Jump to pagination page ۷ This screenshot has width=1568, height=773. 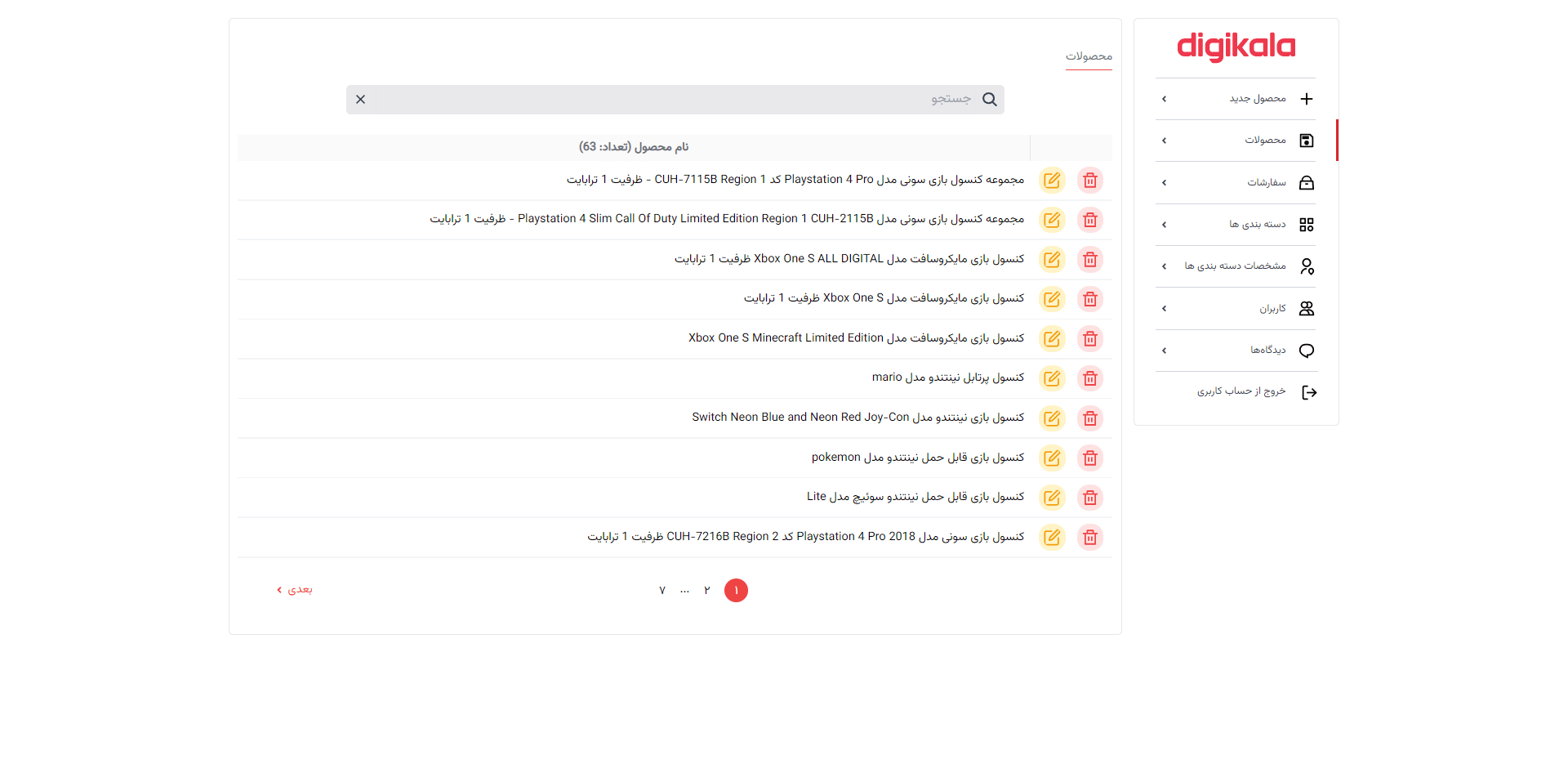click(662, 590)
